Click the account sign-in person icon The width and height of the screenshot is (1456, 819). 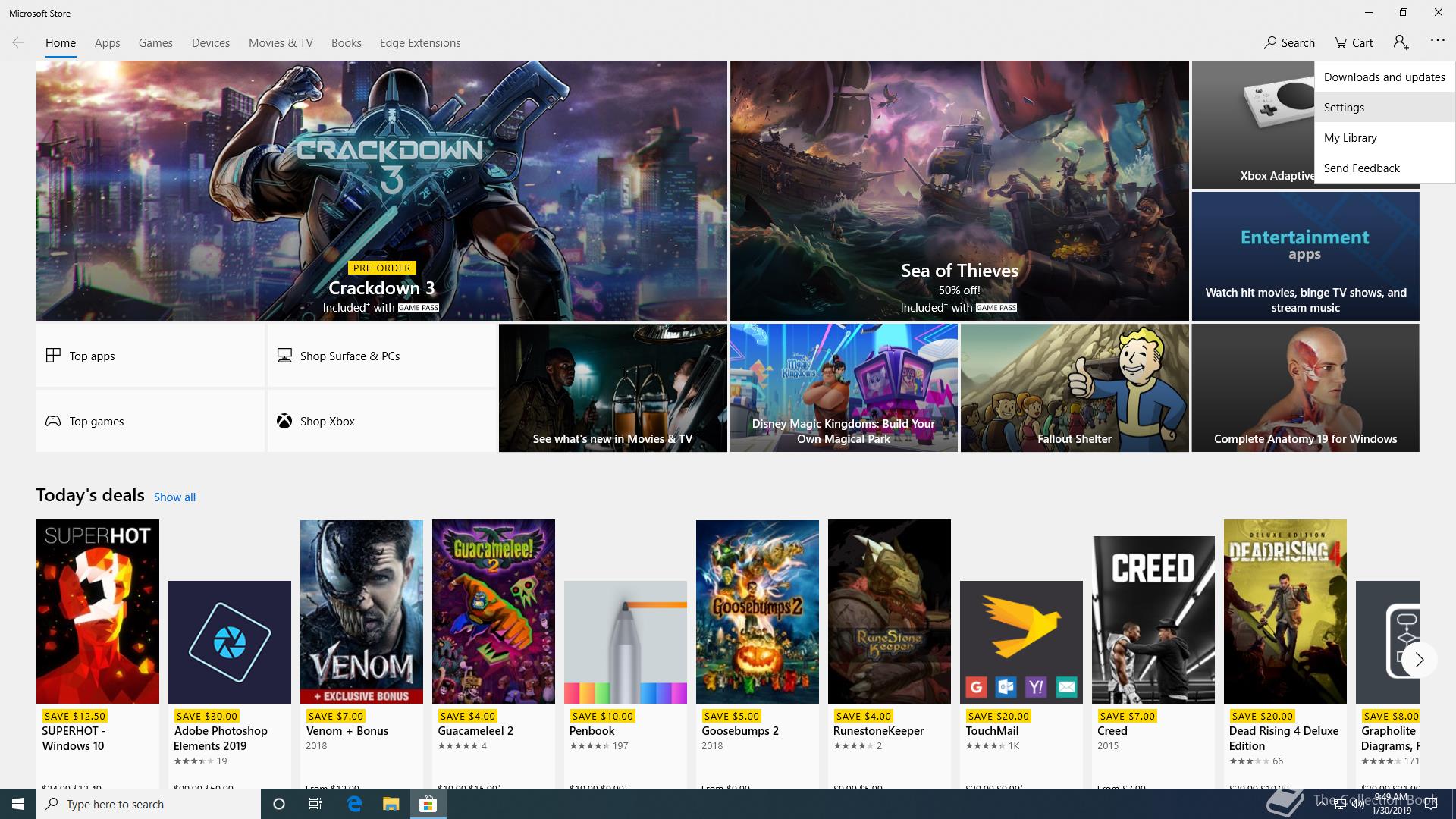1401,42
